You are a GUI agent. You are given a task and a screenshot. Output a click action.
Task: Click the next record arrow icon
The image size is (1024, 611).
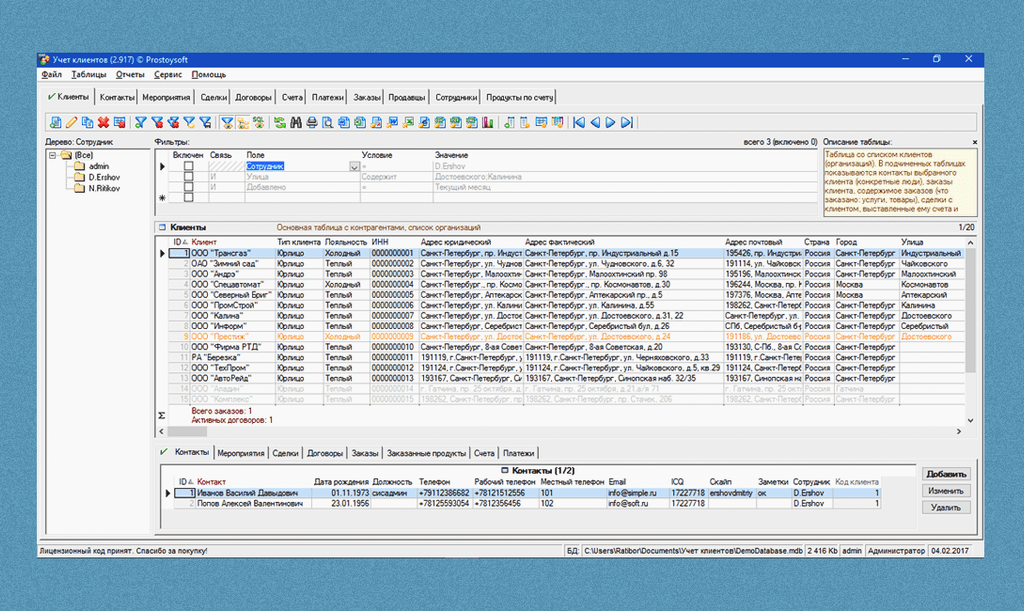point(611,123)
